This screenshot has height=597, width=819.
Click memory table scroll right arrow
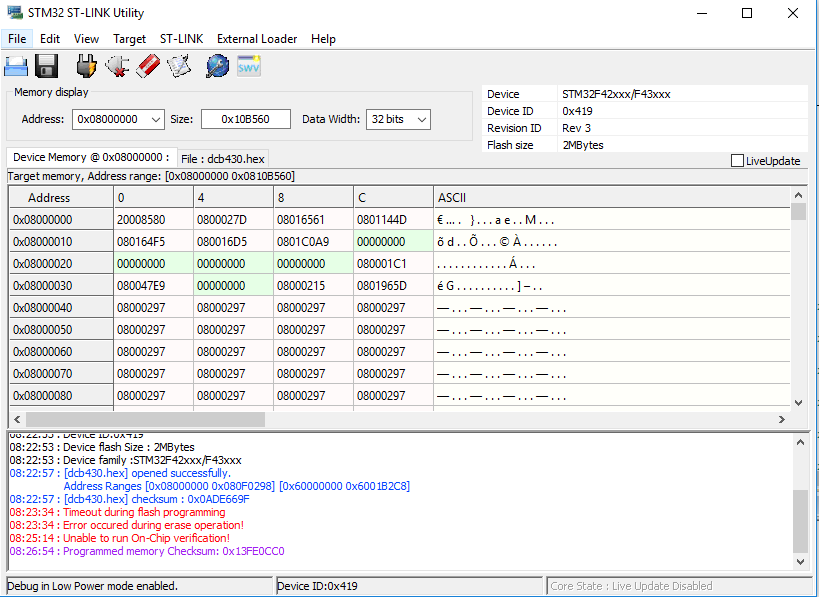point(782,419)
